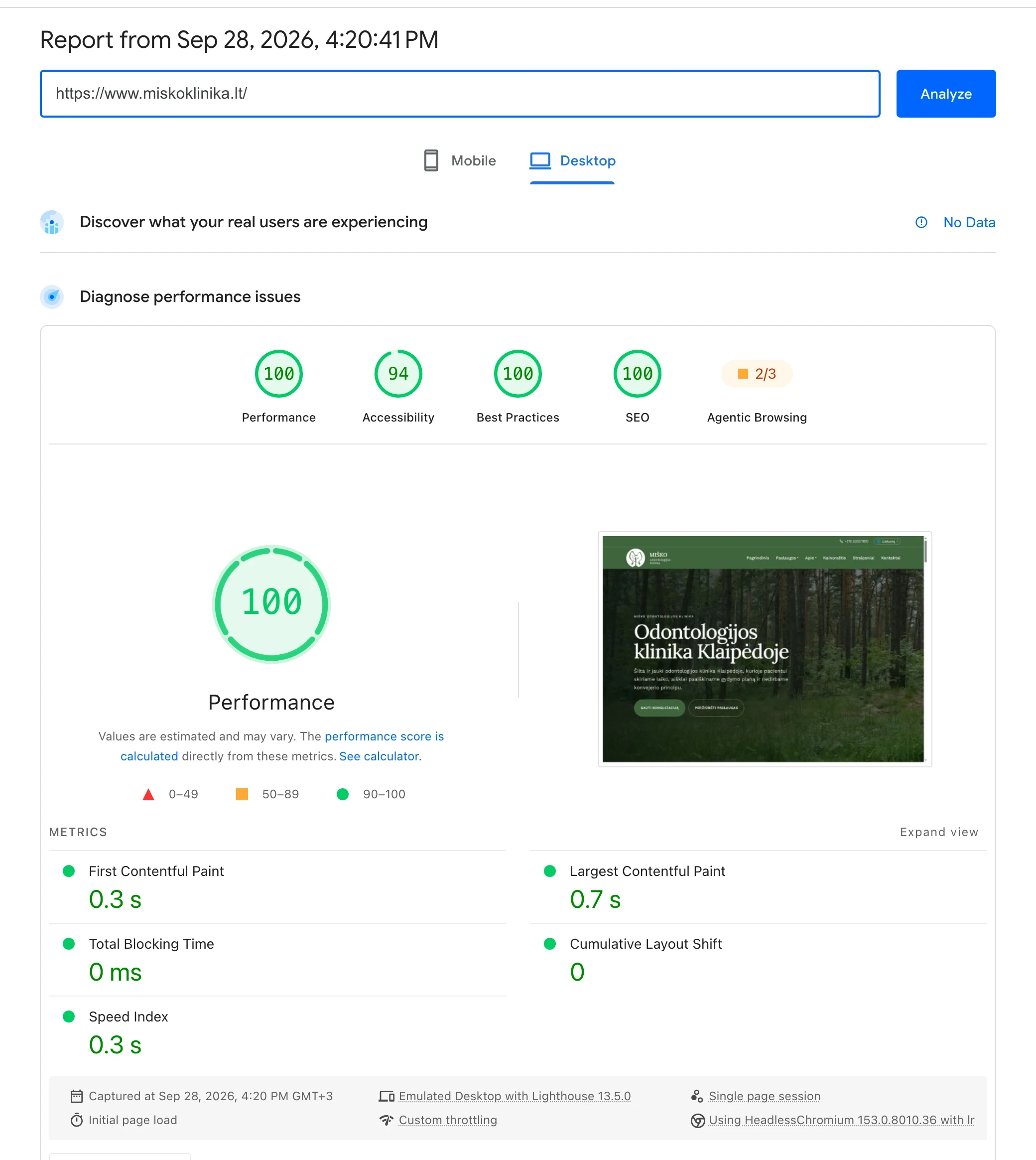Click green dot beside Cumulative Layout Shift
This screenshot has width=1036, height=1160.
[x=550, y=944]
